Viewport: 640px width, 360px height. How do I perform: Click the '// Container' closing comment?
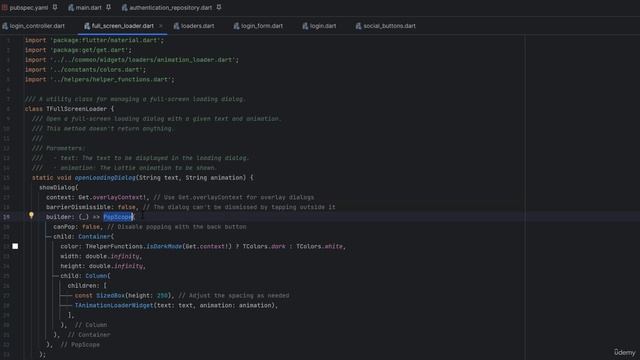pyautogui.click(x=89, y=335)
